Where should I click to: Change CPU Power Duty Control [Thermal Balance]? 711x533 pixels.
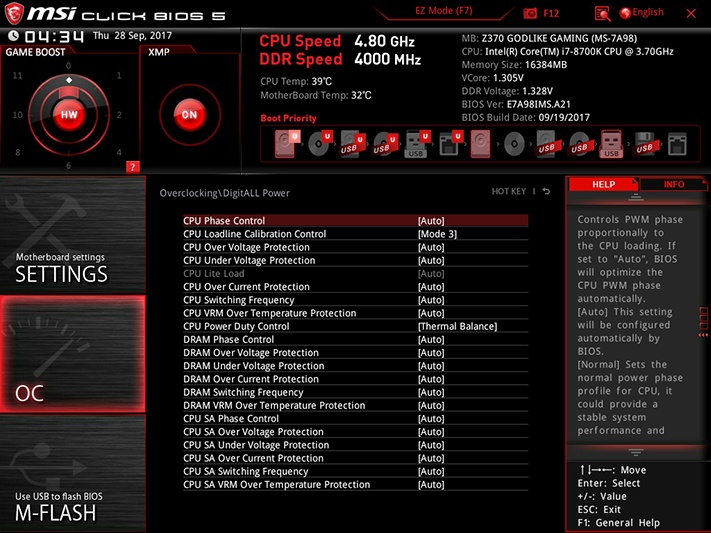pyautogui.click(x=457, y=326)
